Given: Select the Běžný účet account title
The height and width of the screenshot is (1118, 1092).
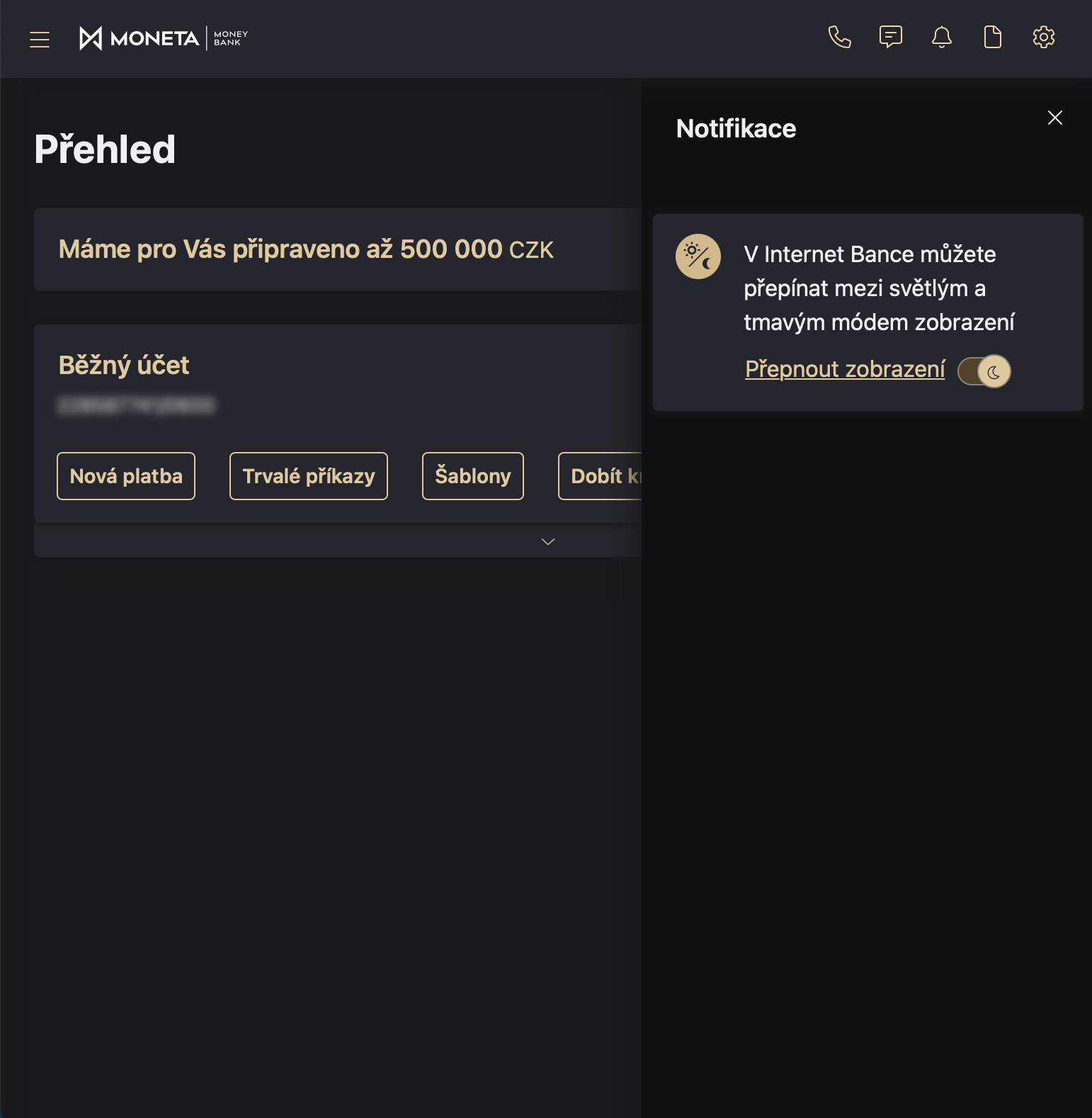Looking at the screenshot, I should coord(124,366).
